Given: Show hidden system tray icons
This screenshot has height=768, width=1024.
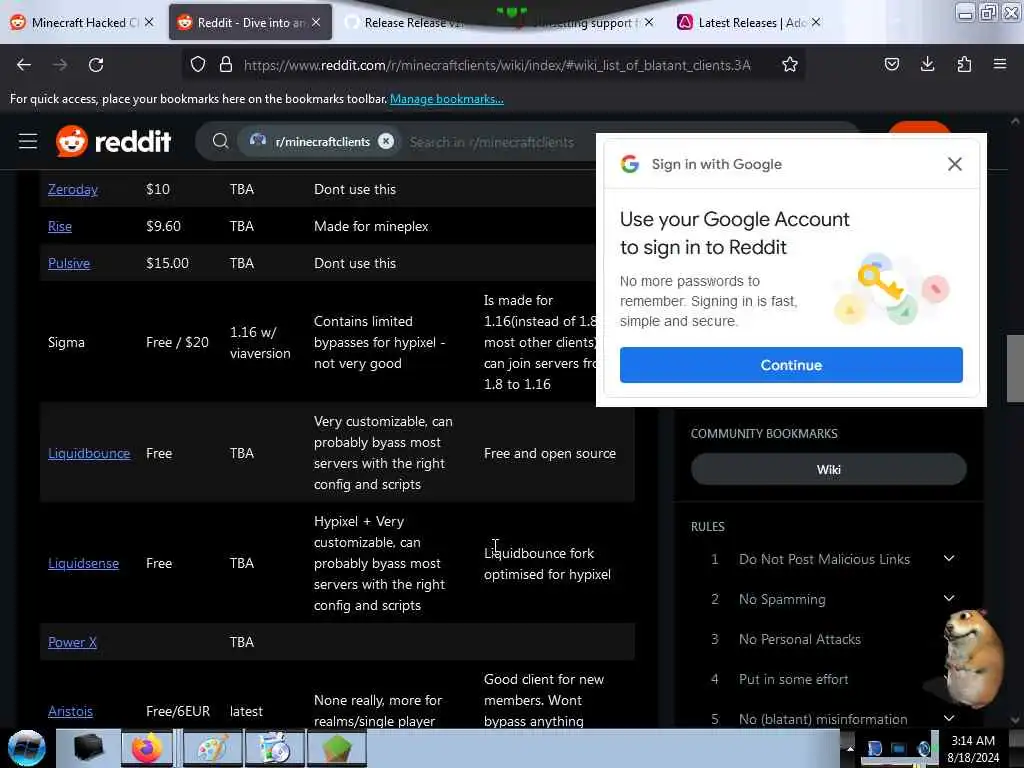Looking at the screenshot, I should click(850, 748).
